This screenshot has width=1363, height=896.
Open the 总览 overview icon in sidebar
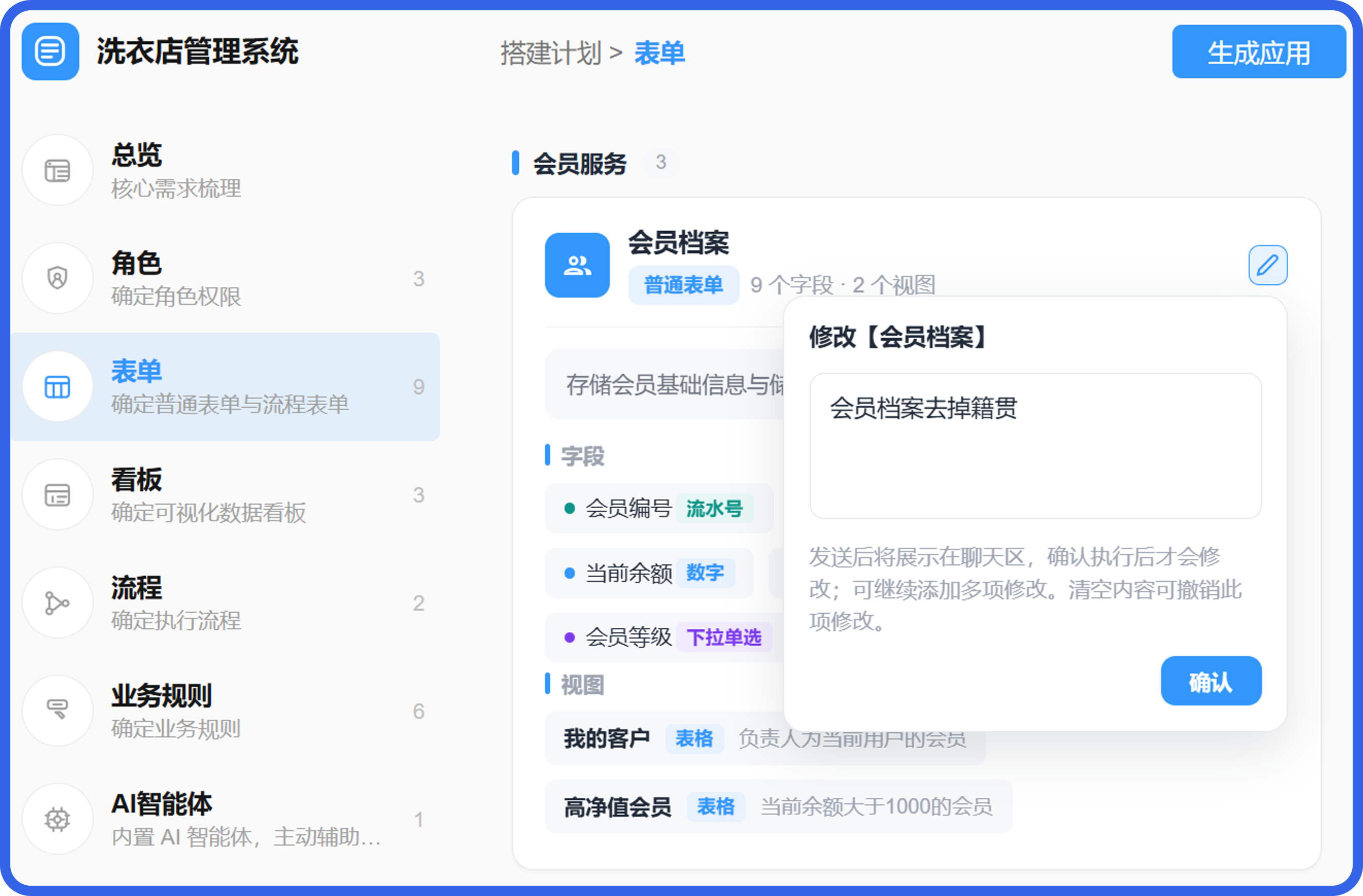[57, 170]
